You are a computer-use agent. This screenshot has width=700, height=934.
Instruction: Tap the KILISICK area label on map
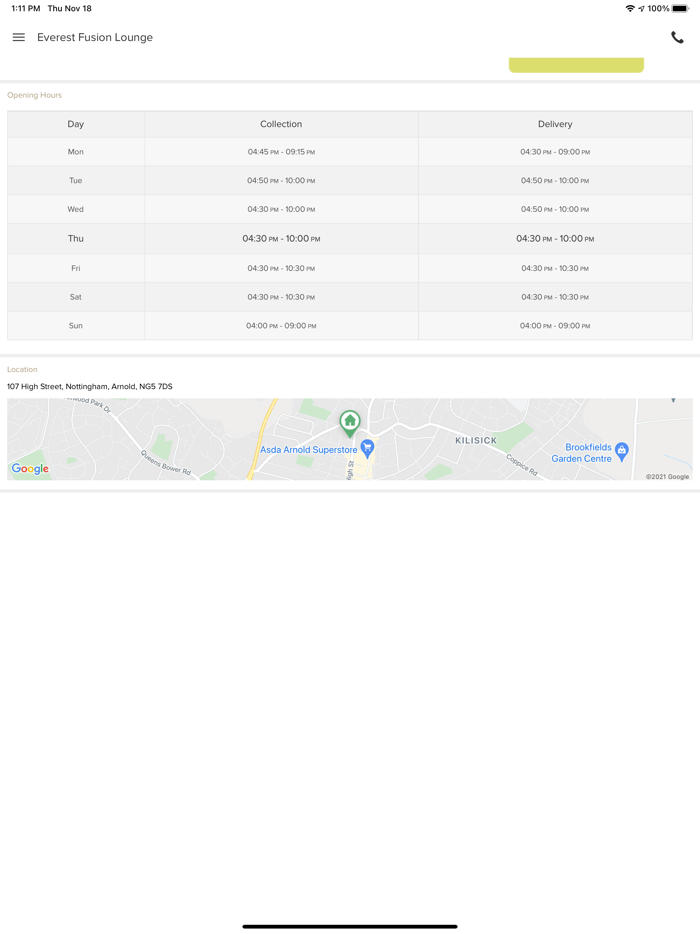[x=476, y=440]
